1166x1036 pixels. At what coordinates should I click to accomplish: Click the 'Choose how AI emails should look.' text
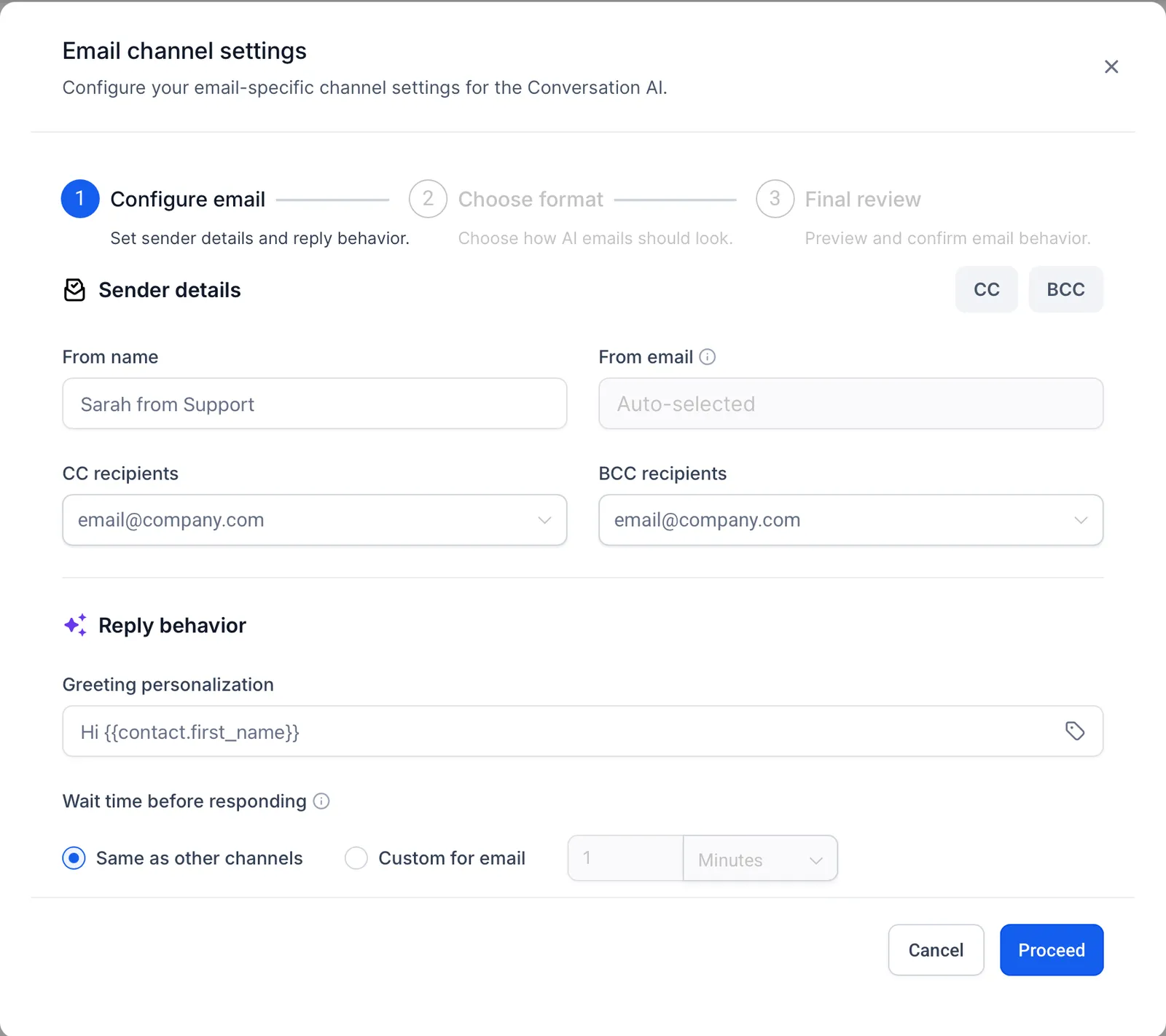(x=595, y=238)
